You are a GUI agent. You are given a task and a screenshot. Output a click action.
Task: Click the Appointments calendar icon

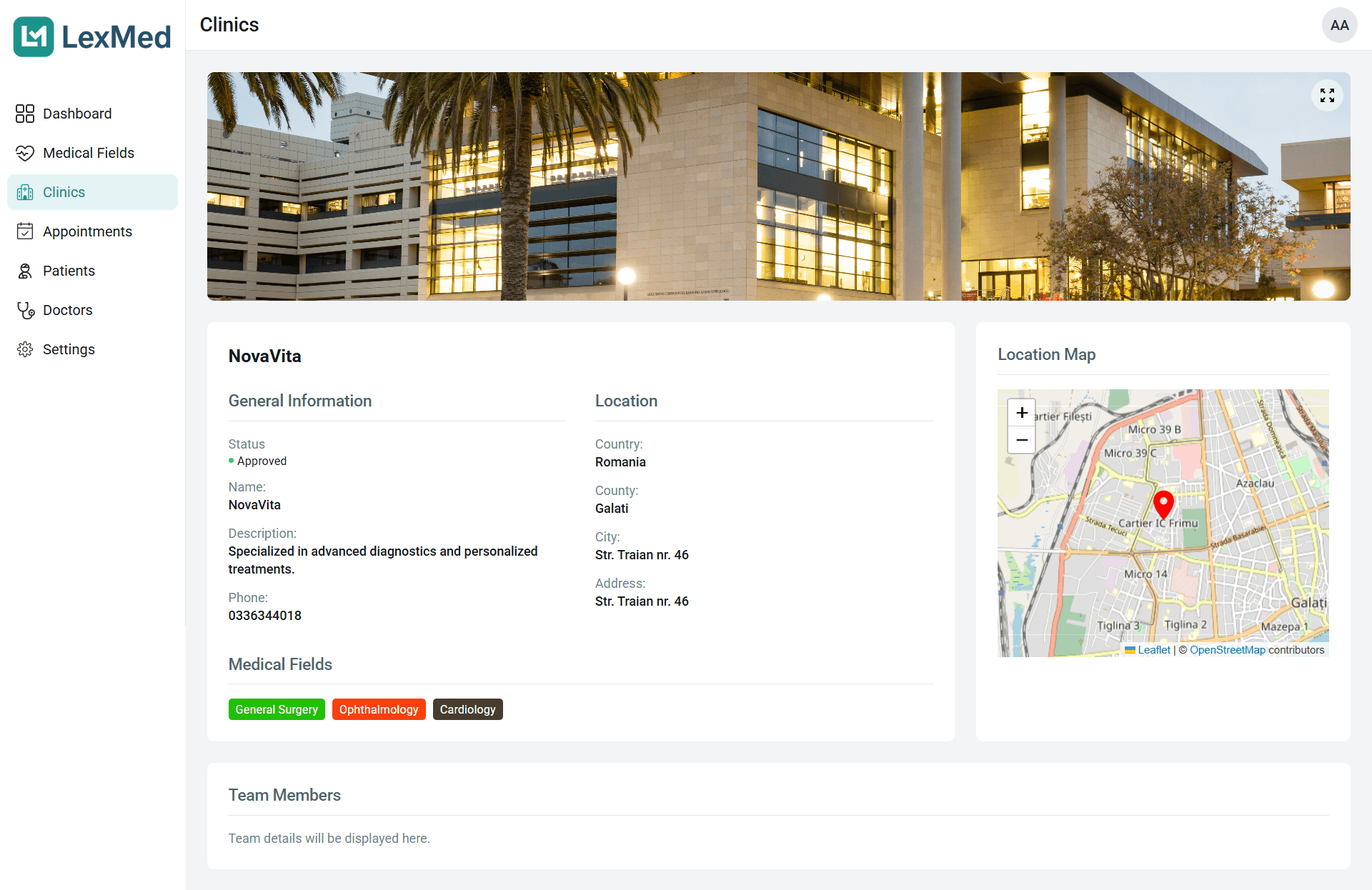[25, 231]
